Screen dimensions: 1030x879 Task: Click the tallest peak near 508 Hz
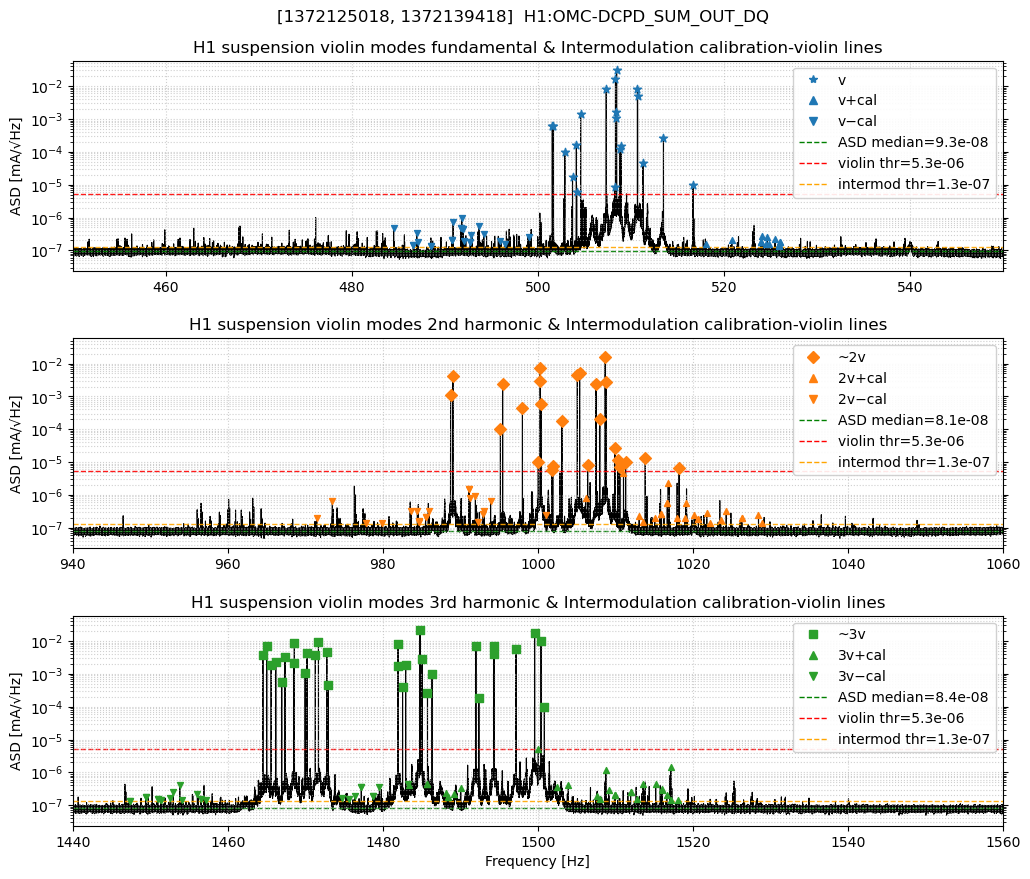point(615,73)
